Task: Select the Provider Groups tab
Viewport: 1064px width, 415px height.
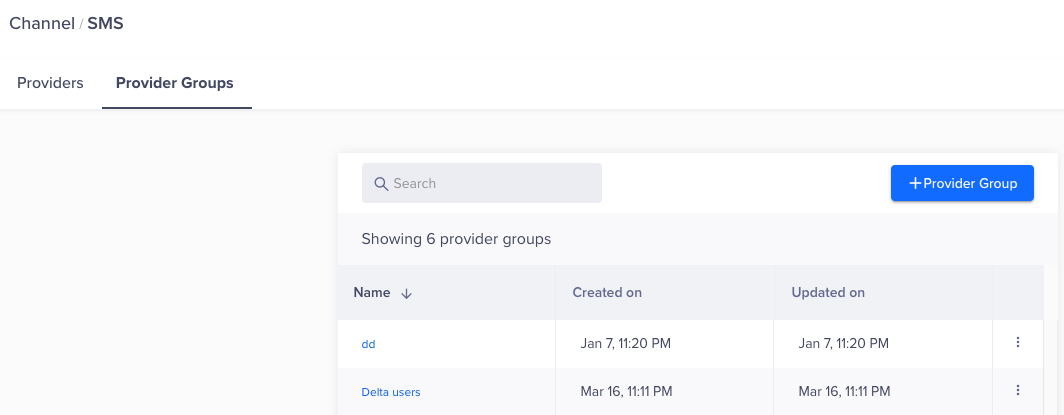Action: click(x=175, y=83)
